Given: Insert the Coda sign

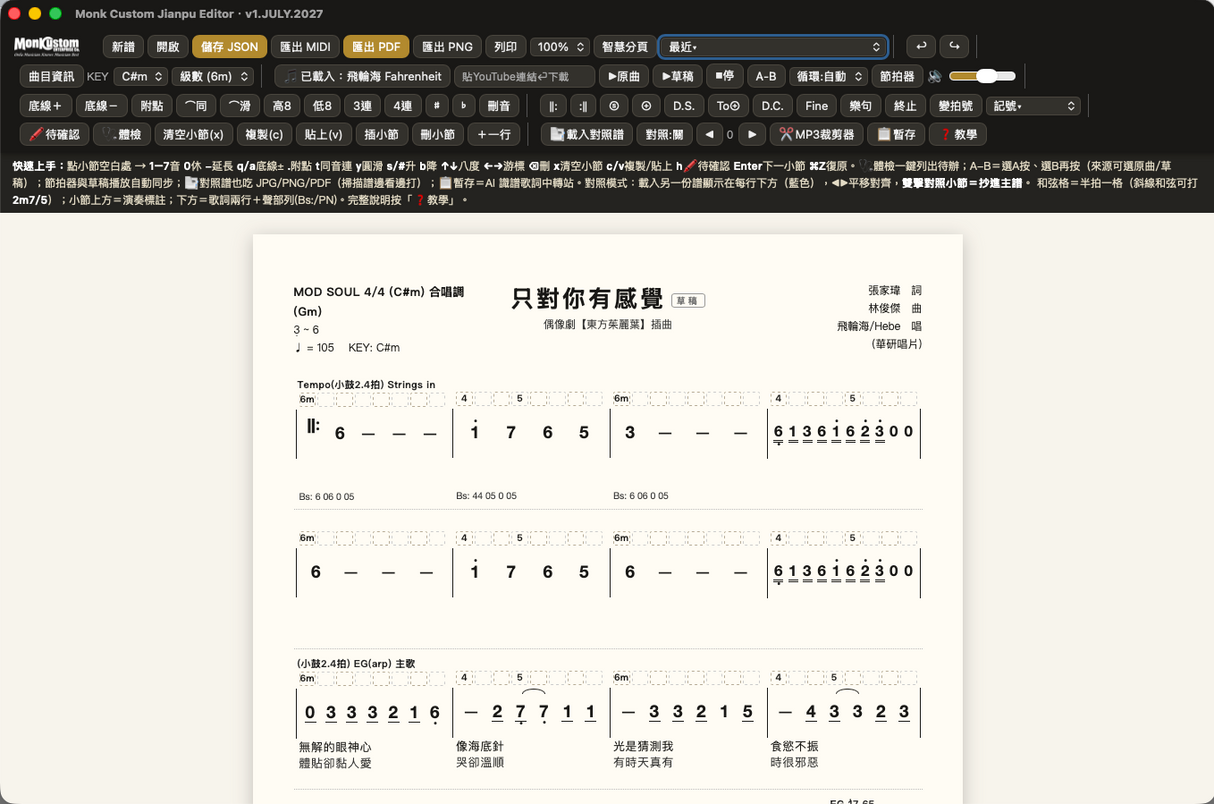Looking at the screenshot, I should click(x=646, y=105).
